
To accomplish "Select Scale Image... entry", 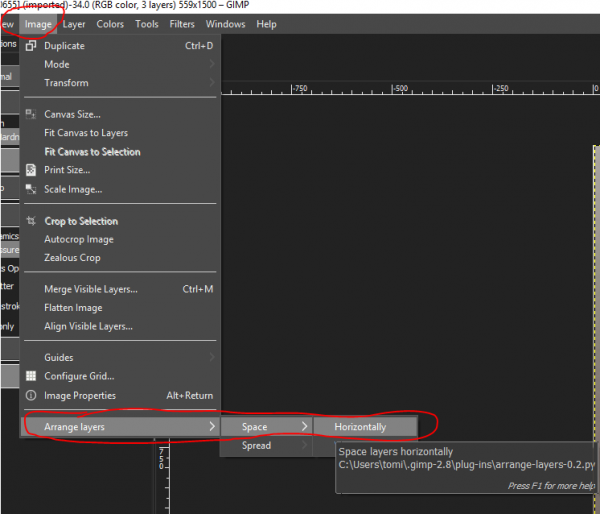I will 120,189.
